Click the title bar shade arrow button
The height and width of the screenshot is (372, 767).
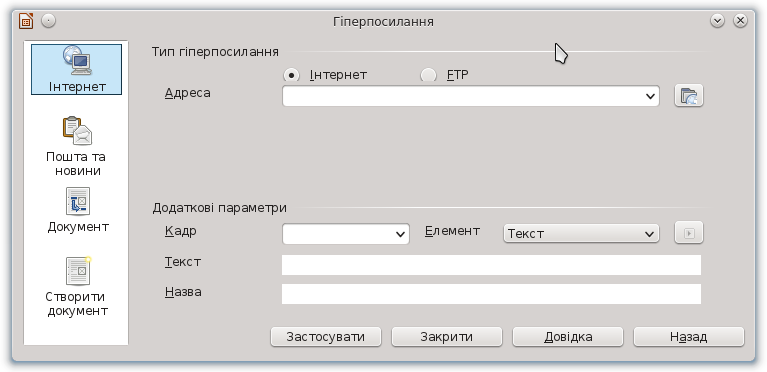click(717, 21)
